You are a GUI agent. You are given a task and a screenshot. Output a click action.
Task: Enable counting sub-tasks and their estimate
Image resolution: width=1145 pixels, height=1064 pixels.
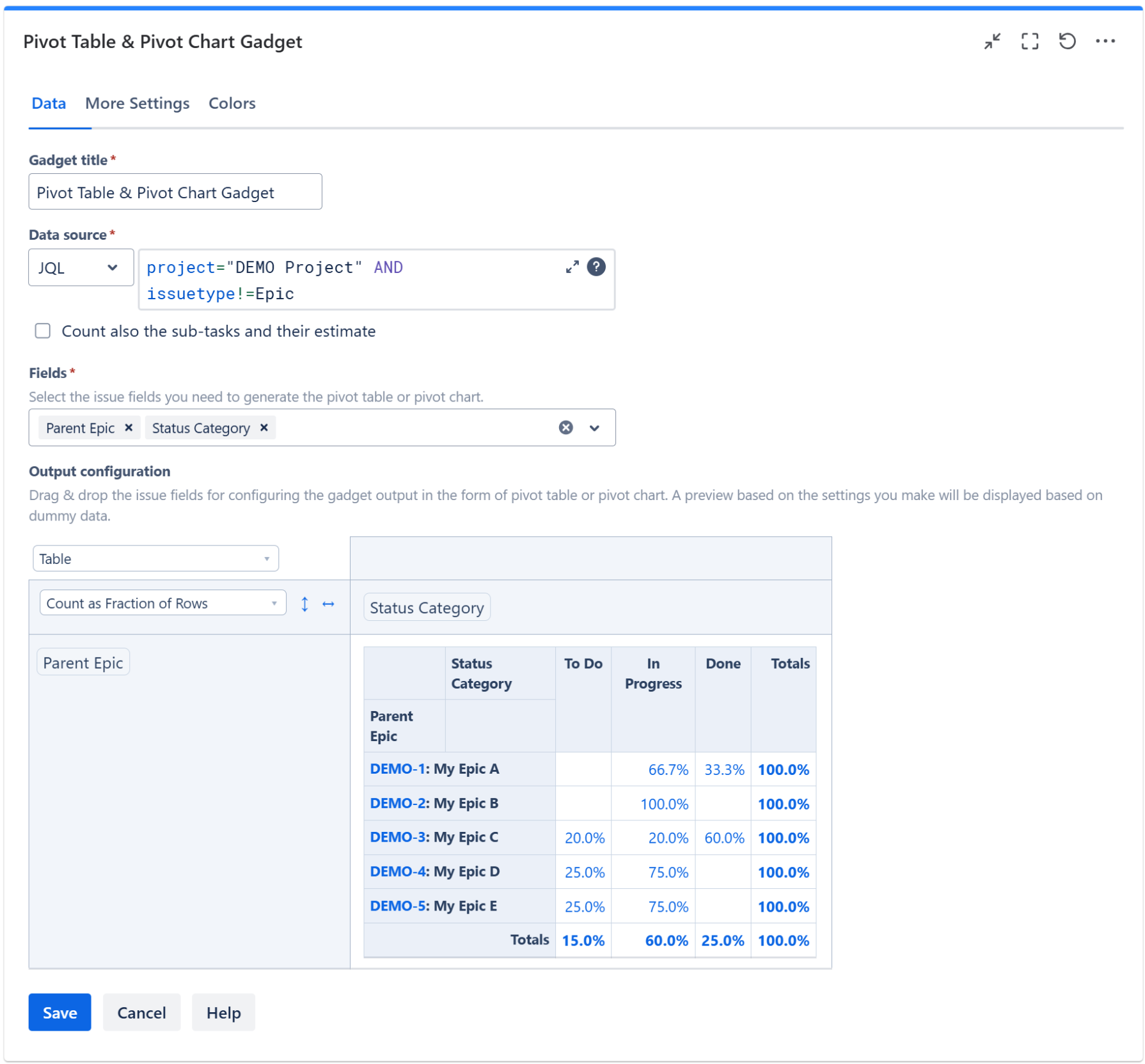[x=43, y=331]
